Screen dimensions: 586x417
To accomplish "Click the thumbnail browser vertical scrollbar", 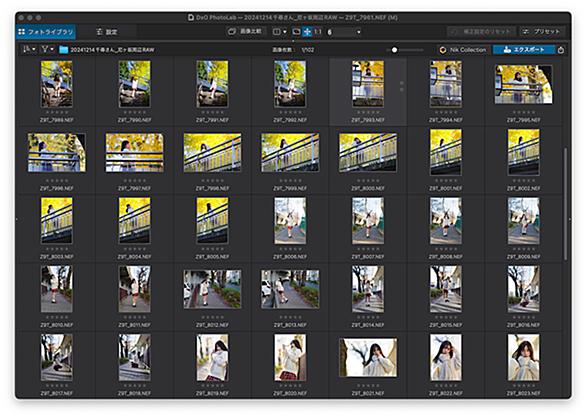I will point(565,204).
